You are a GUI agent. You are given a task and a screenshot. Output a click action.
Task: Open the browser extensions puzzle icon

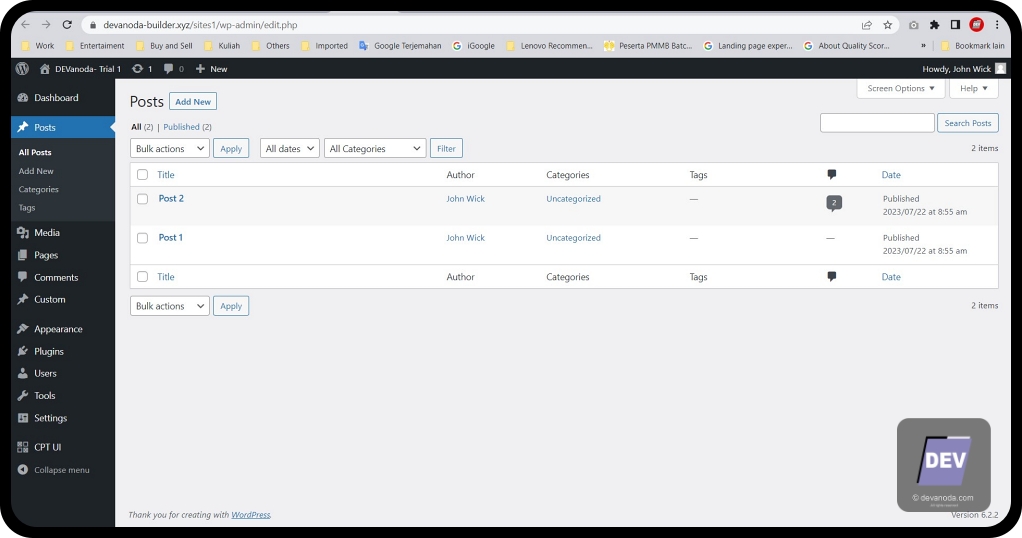[x=934, y=25]
